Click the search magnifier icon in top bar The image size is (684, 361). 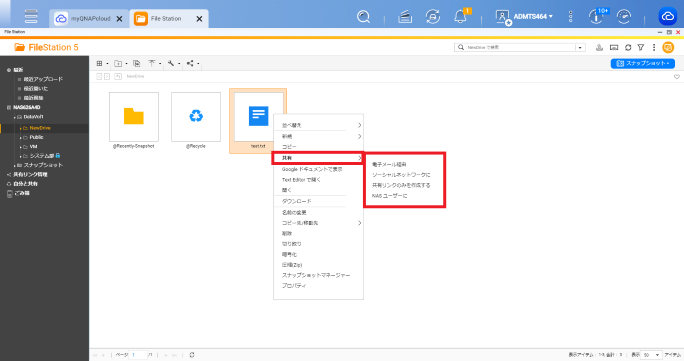point(363,17)
